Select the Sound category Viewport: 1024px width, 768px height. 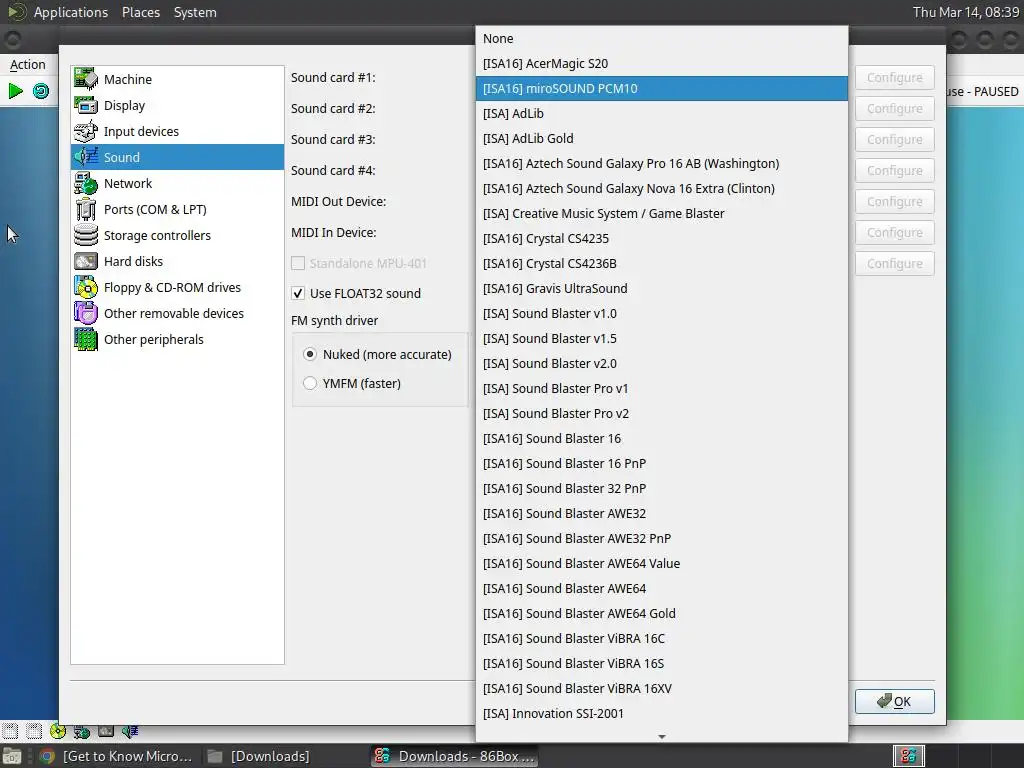pos(177,157)
